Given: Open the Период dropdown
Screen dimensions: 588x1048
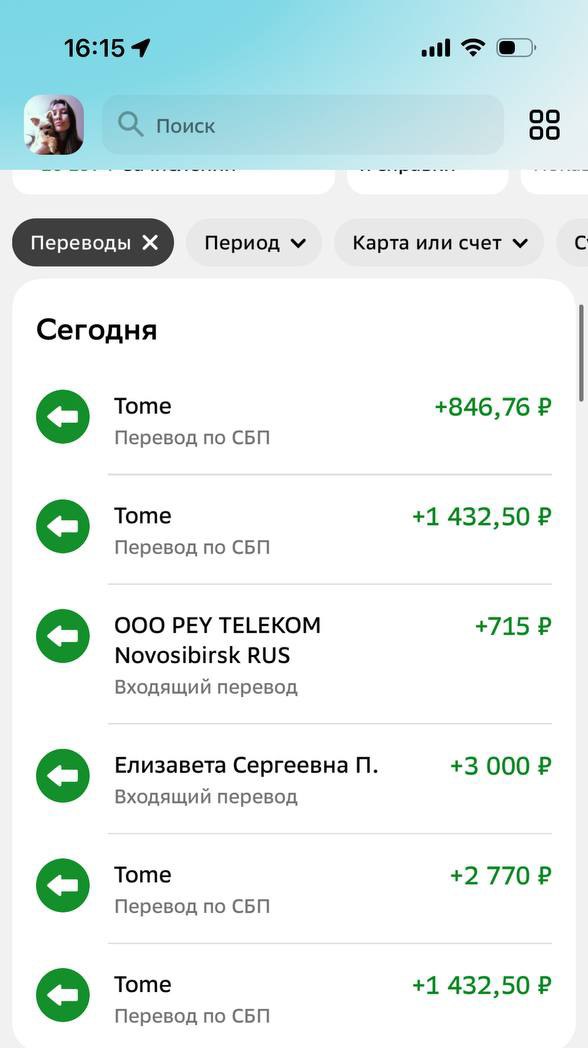Looking at the screenshot, I should 253,242.
